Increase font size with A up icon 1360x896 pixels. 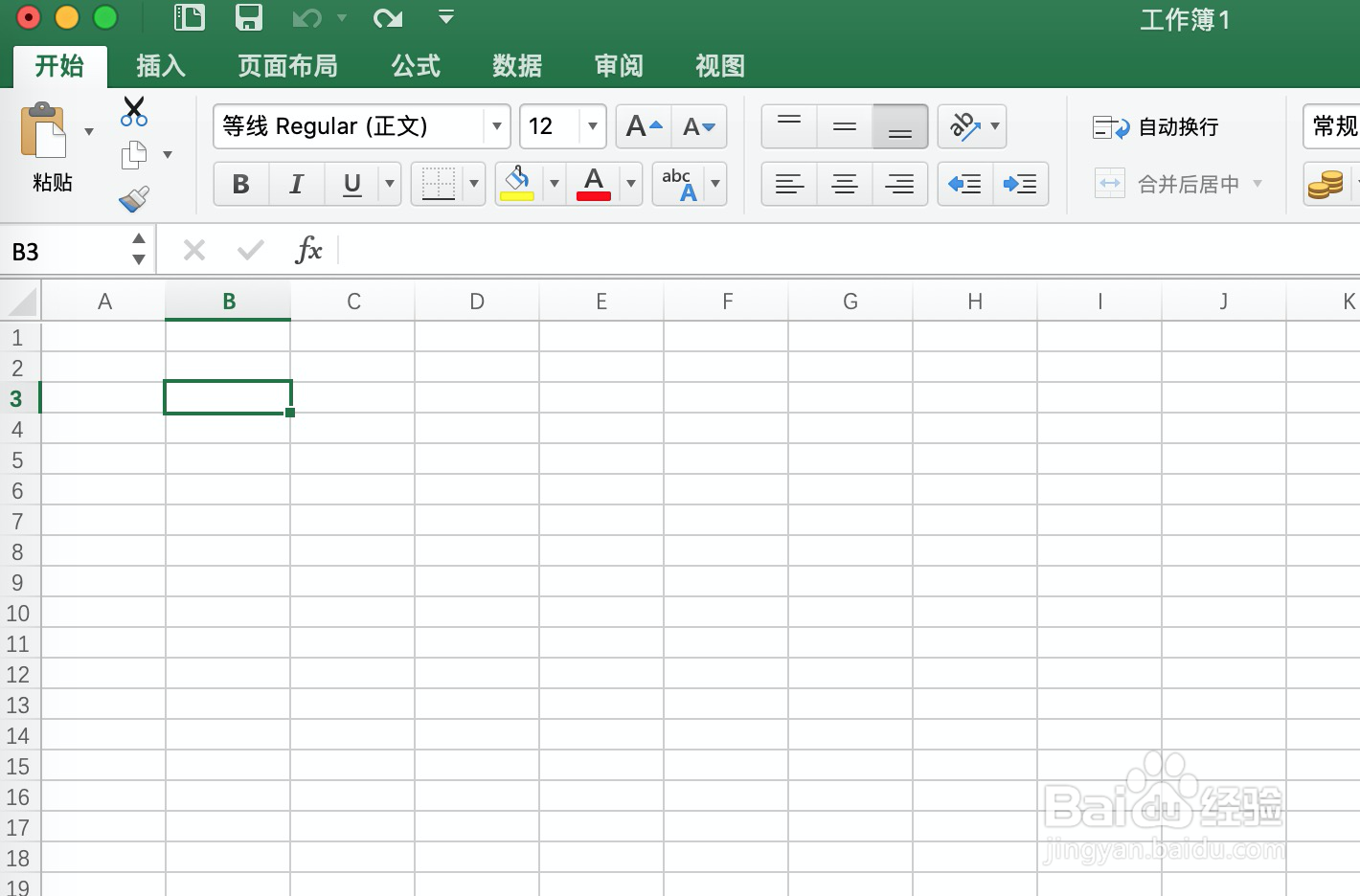(644, 126)
